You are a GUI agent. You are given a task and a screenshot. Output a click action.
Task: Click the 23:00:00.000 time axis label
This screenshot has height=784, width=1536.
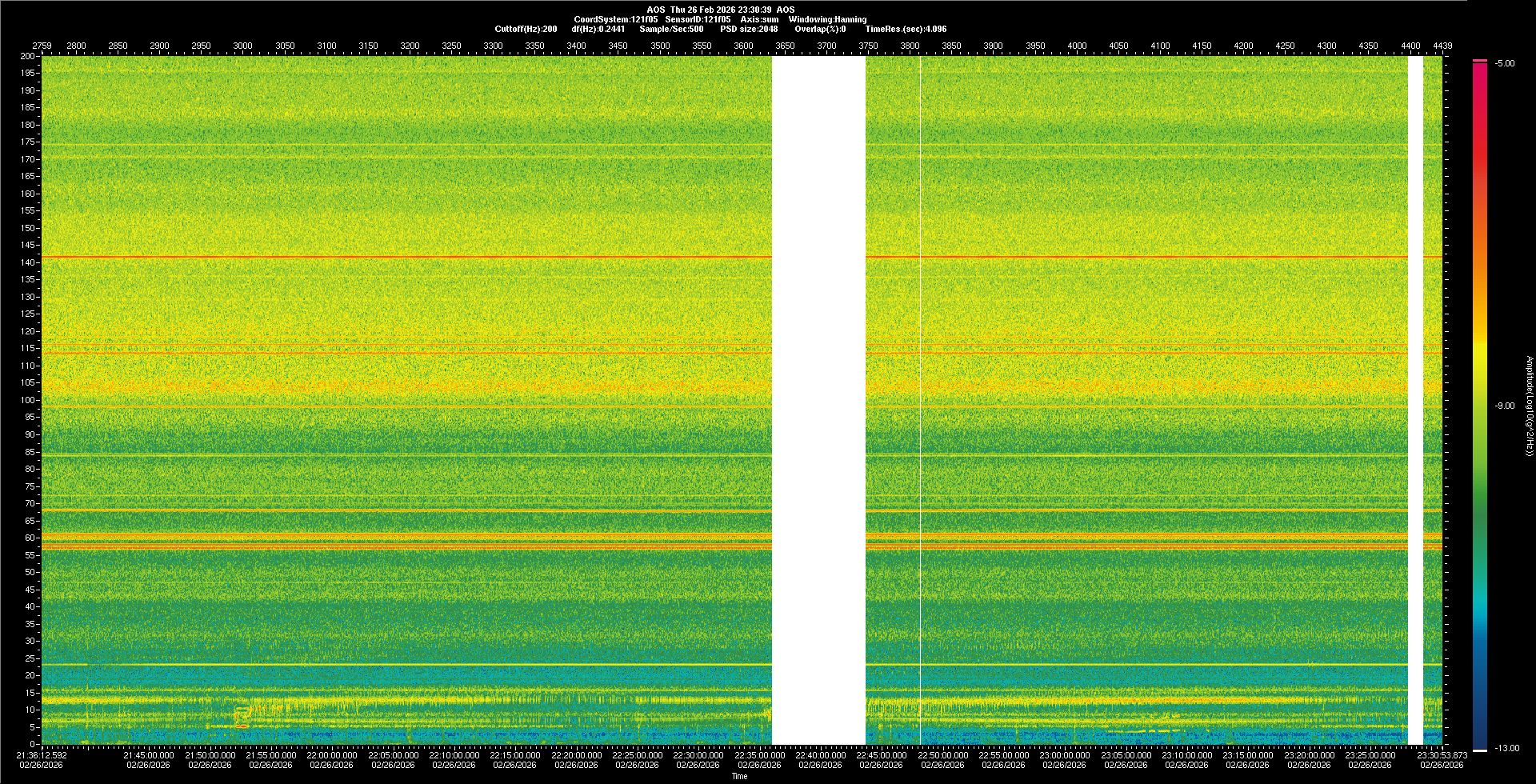click(1064, 755)
